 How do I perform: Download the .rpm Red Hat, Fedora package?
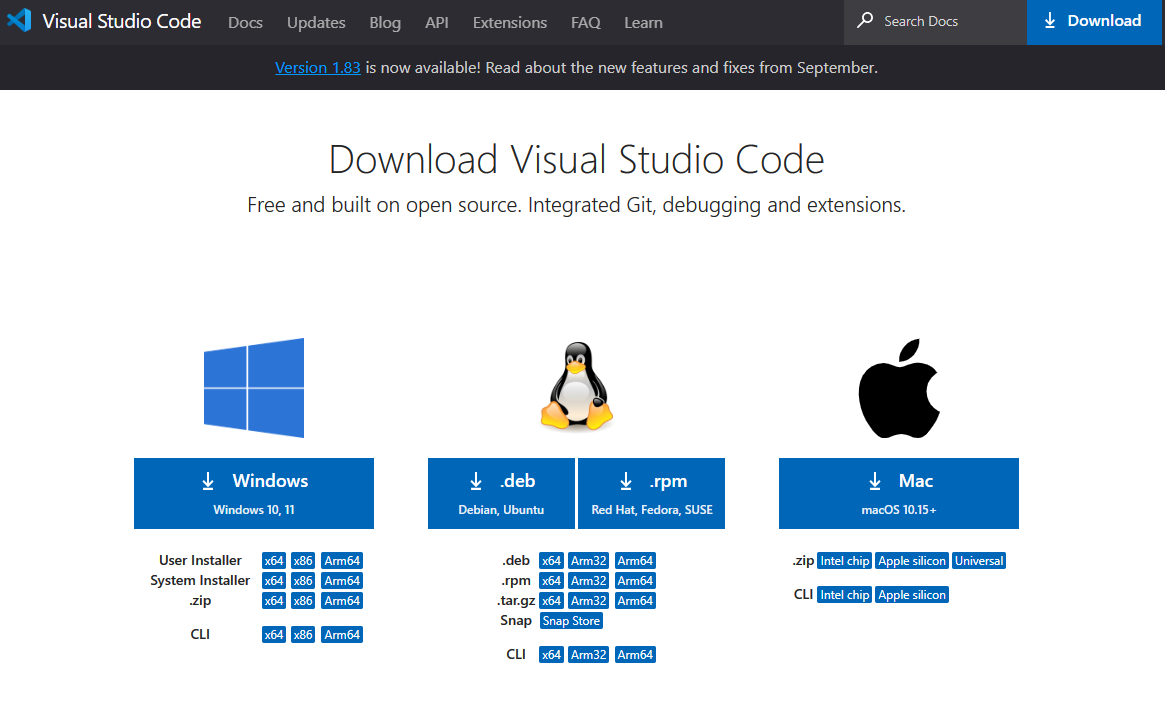652,494
